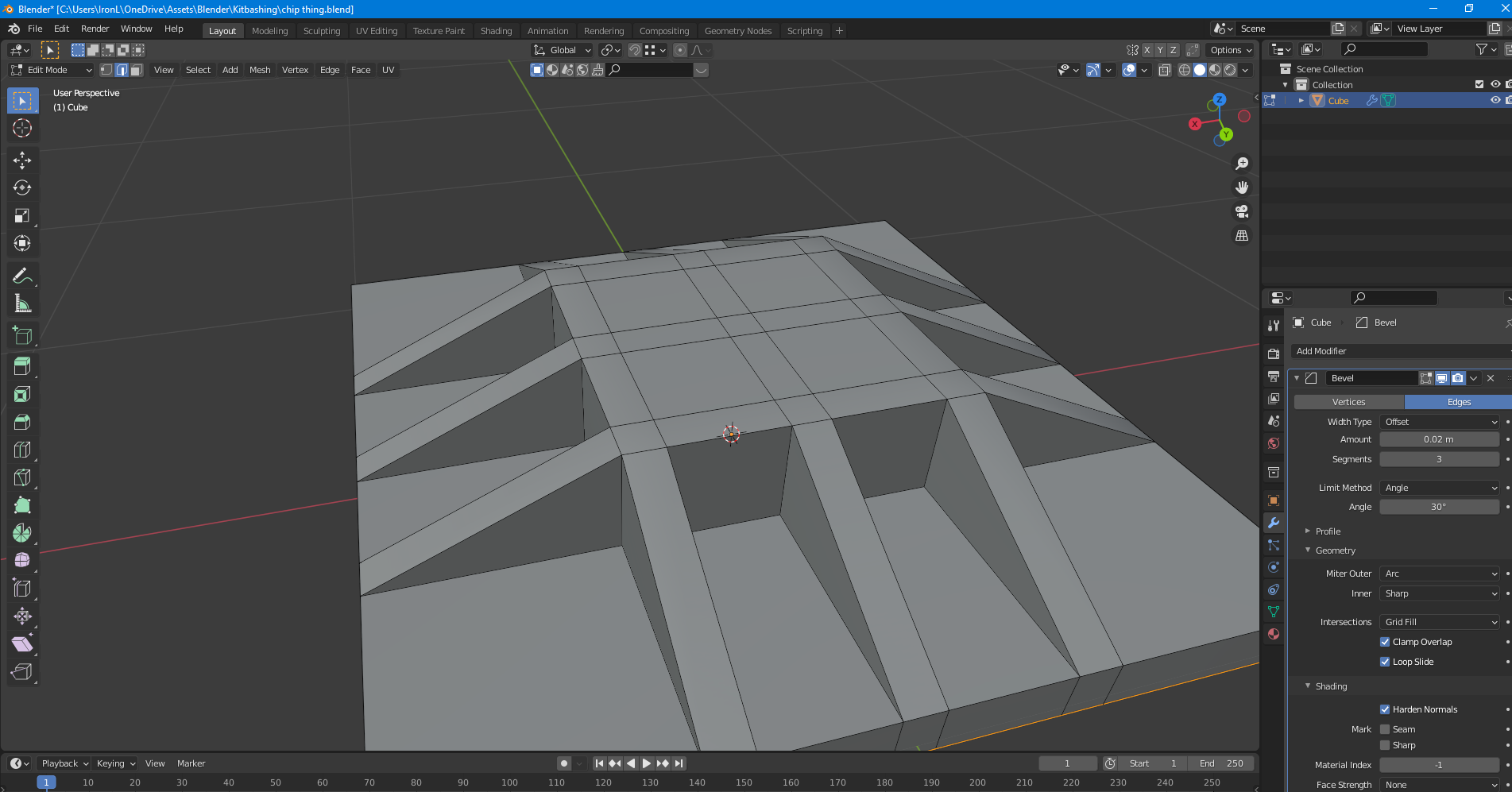Switch to the Sculpting workspace tab
Image resolution: width=1512 pixels, height=792 pixels.
click(322, 31)
